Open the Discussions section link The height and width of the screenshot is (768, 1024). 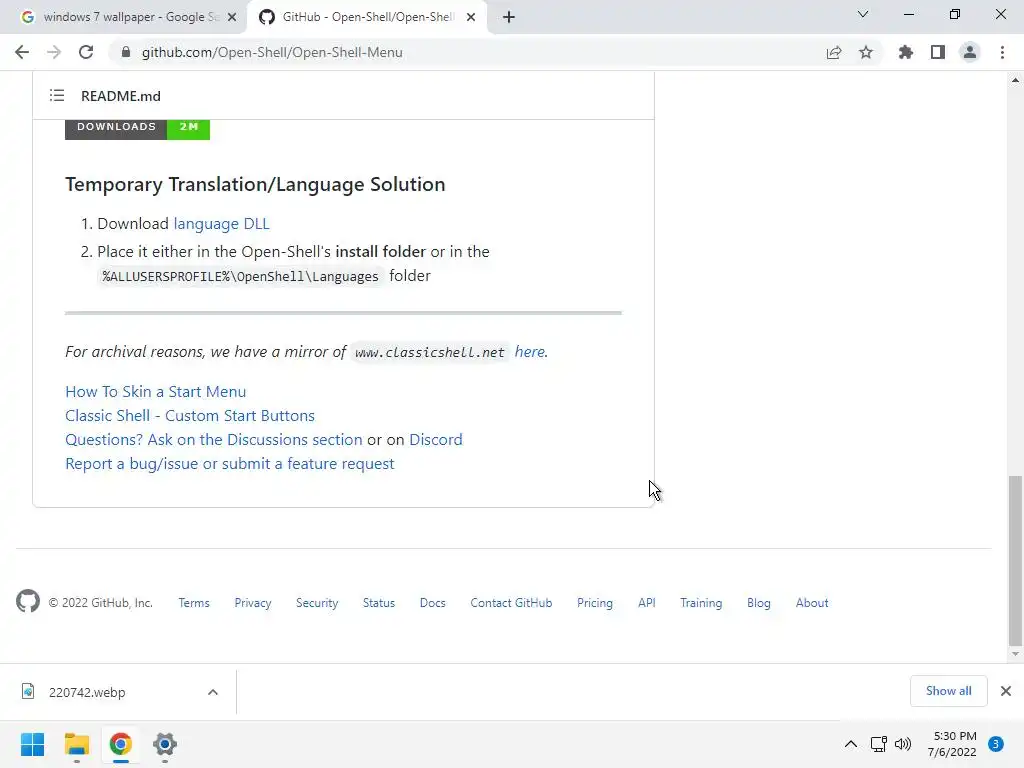coord(214,440)
